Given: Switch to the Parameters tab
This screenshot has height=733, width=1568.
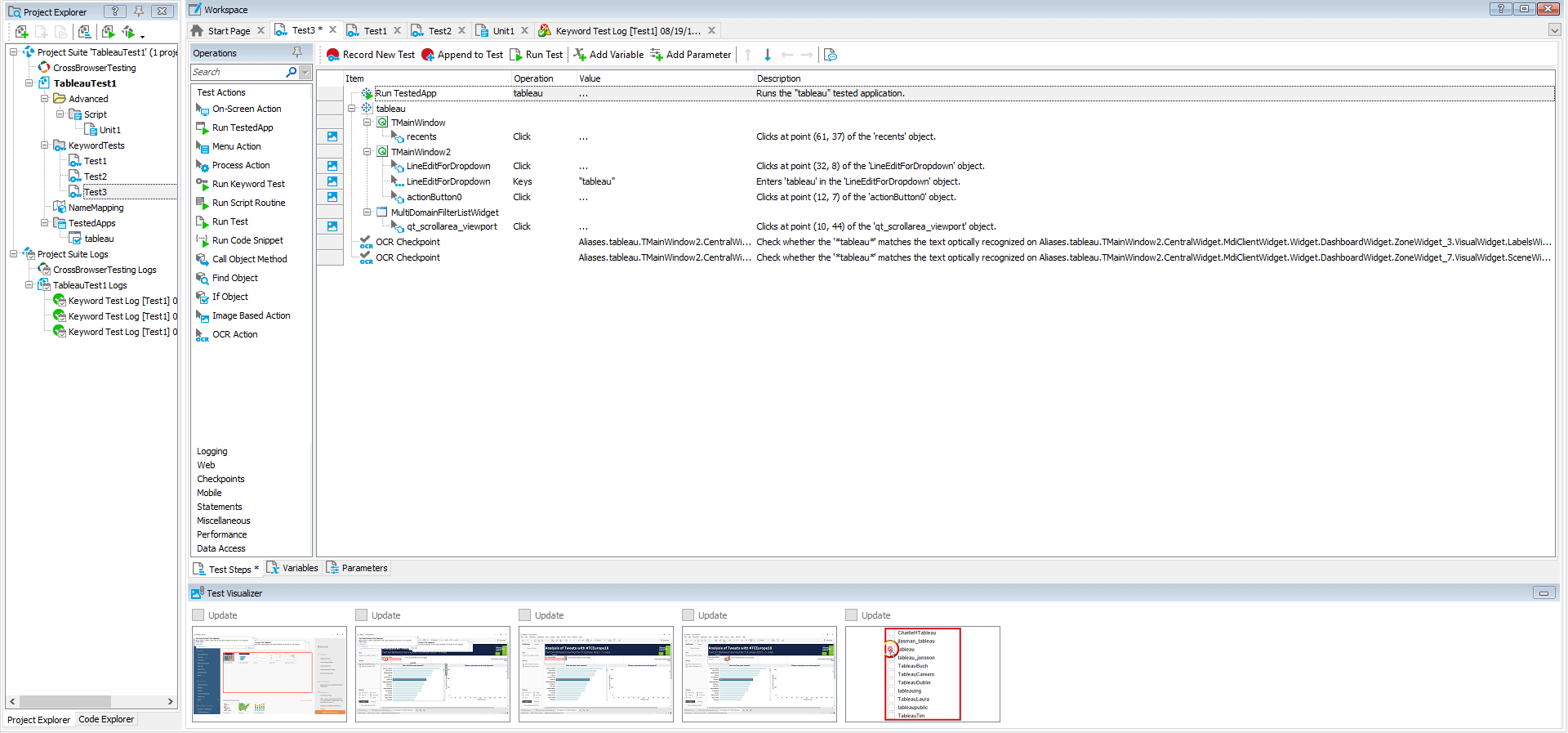Looking at the screenshot, I should pos(357,568).
